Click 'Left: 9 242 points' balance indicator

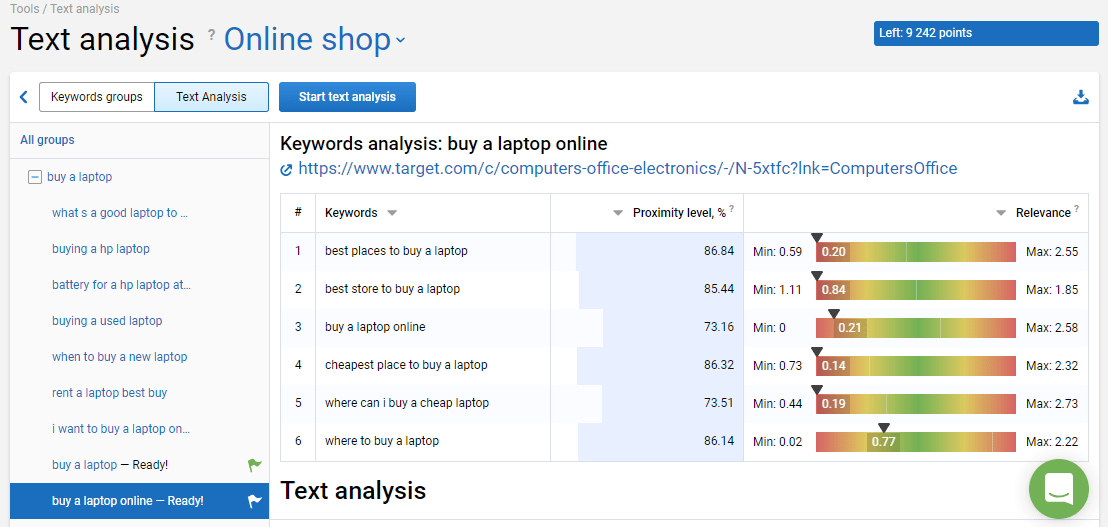(x=986, y=33)
